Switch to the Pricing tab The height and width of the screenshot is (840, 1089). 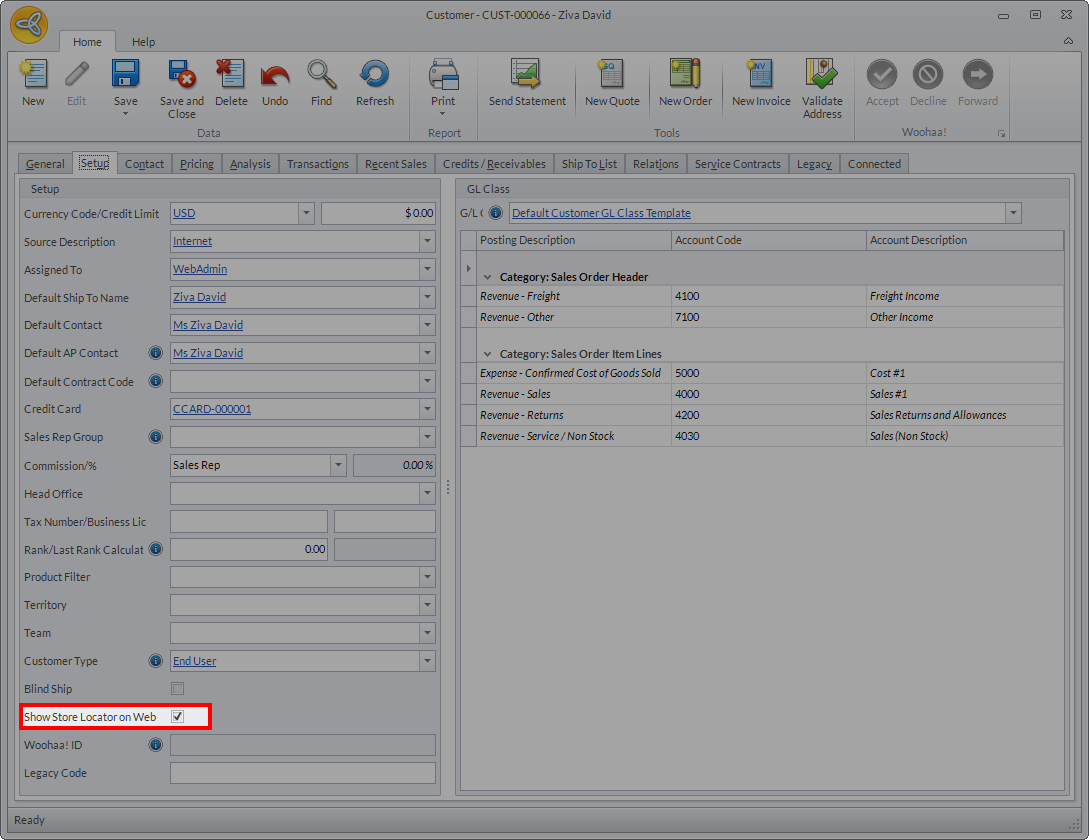(196, 164)
